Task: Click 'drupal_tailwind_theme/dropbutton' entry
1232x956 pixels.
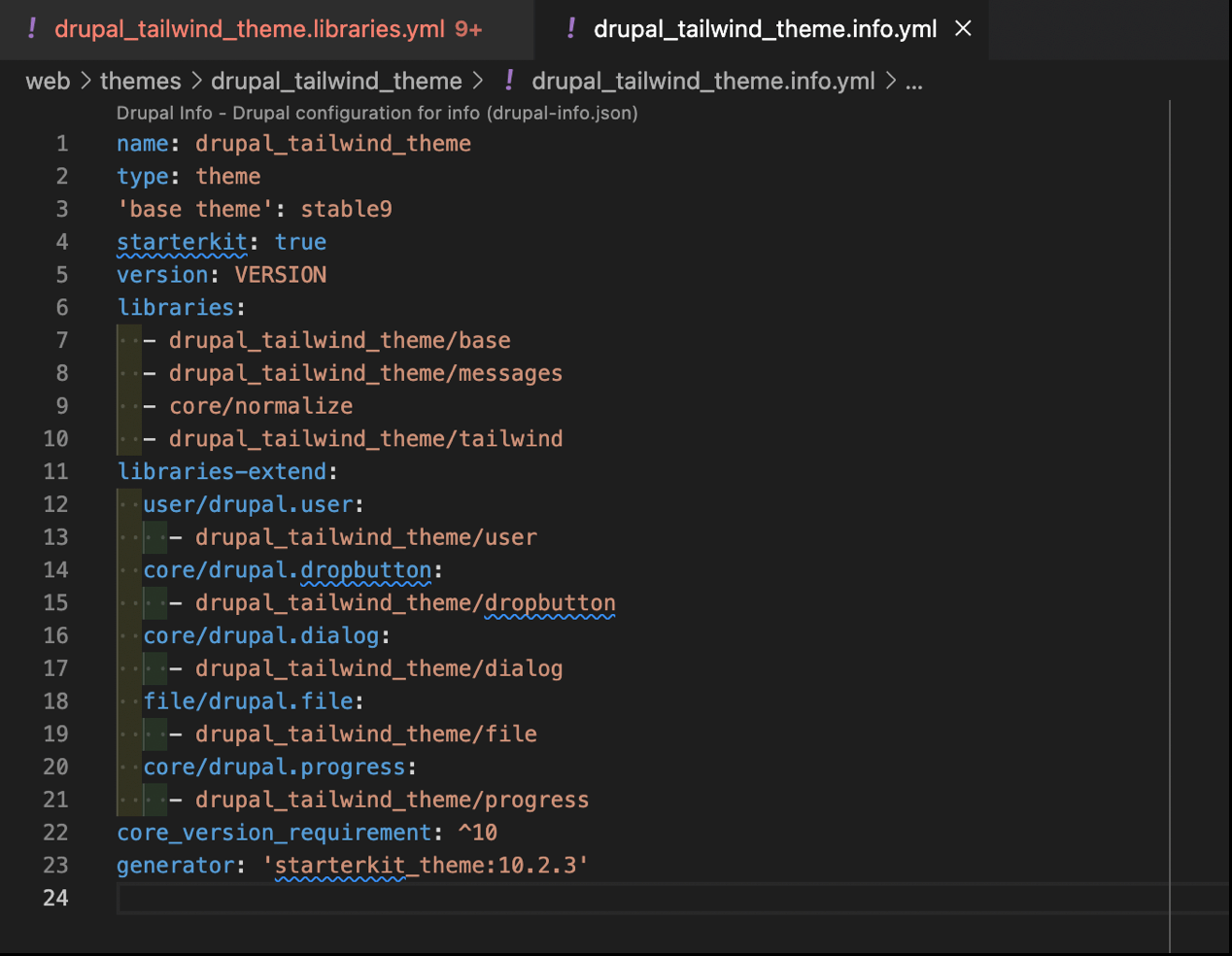Action: (405, 603)
